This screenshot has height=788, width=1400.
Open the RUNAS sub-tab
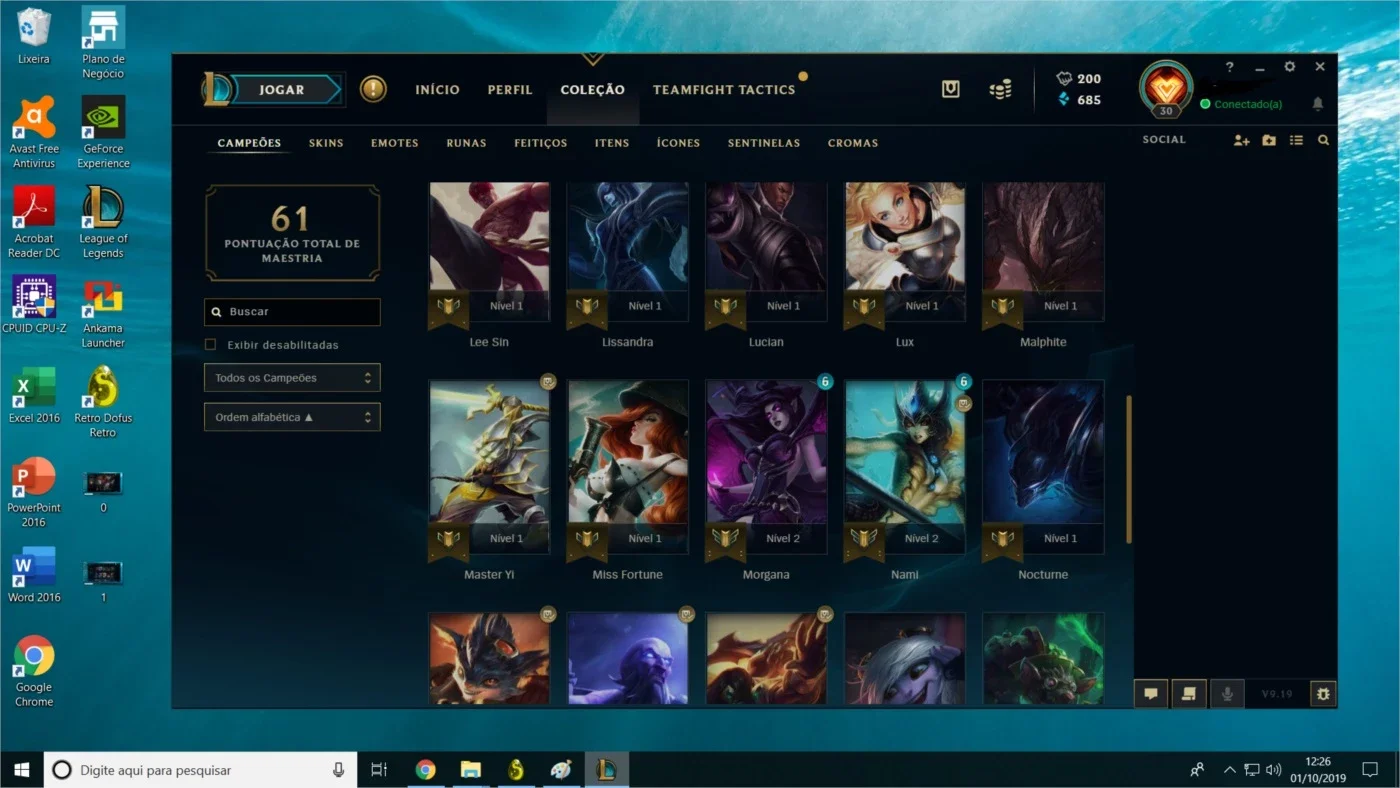[466, 143]
